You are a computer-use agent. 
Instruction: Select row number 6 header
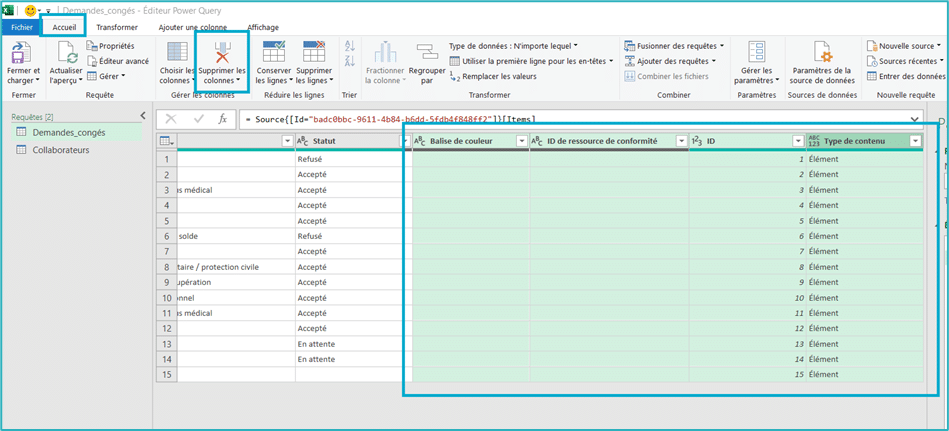(166, 236)
